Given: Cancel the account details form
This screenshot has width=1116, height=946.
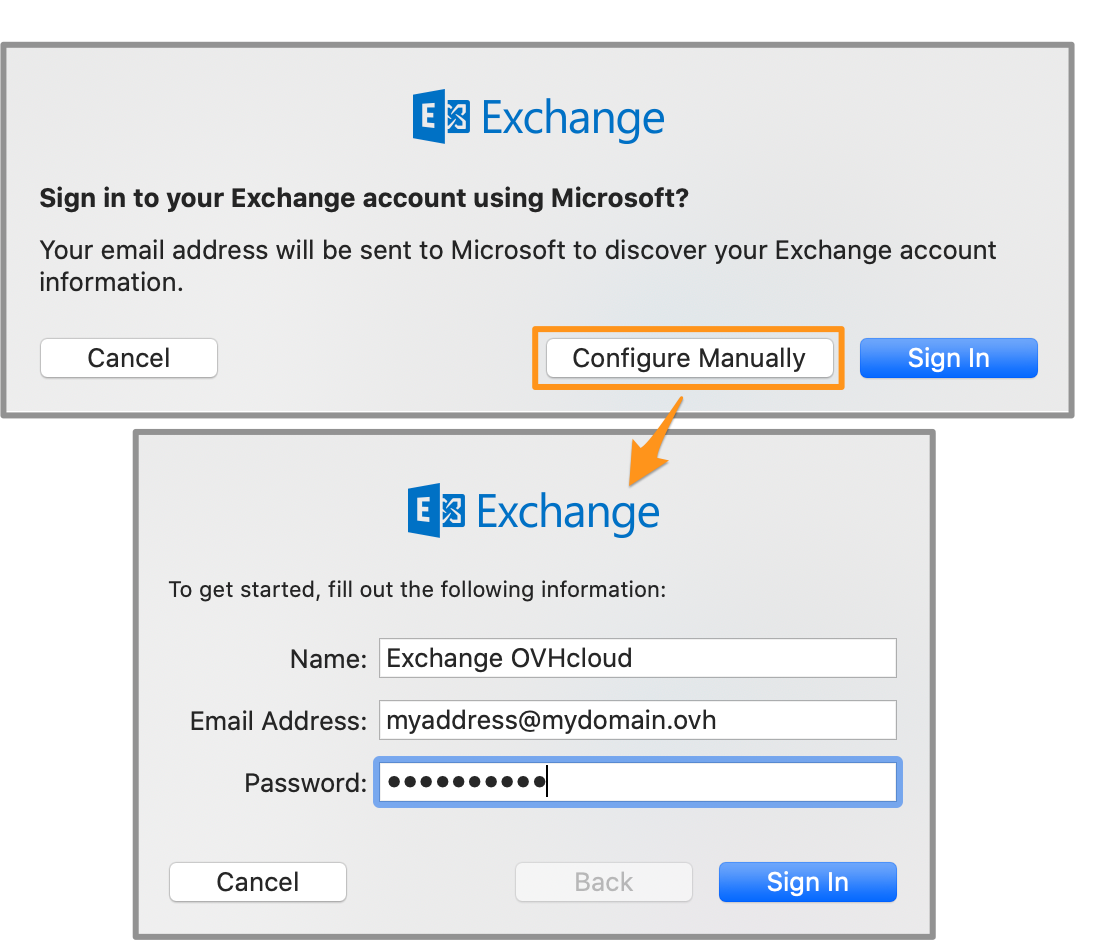Looking at the screenshot, I should click(x=258, y=882).
